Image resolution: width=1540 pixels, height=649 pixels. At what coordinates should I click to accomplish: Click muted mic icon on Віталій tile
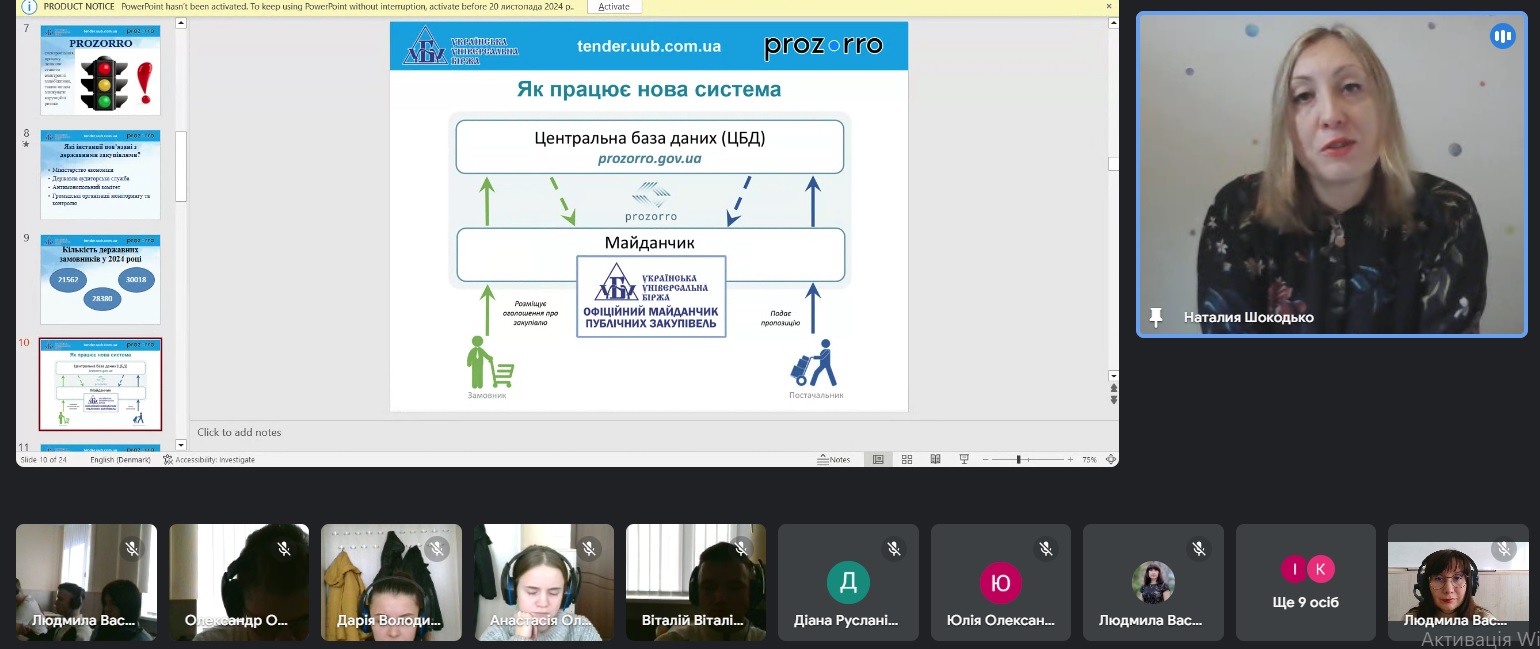coord(741,548)
